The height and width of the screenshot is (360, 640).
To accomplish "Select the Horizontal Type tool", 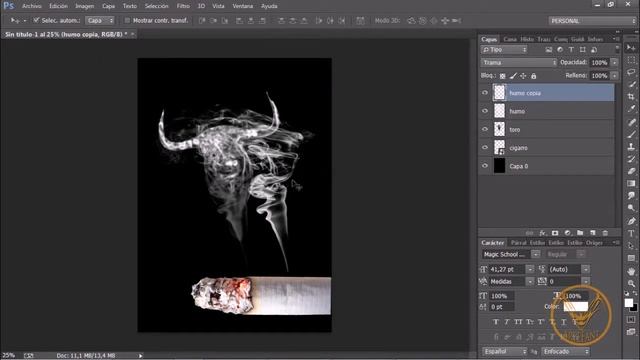I will pyautogui.click(x=631, y=233).
